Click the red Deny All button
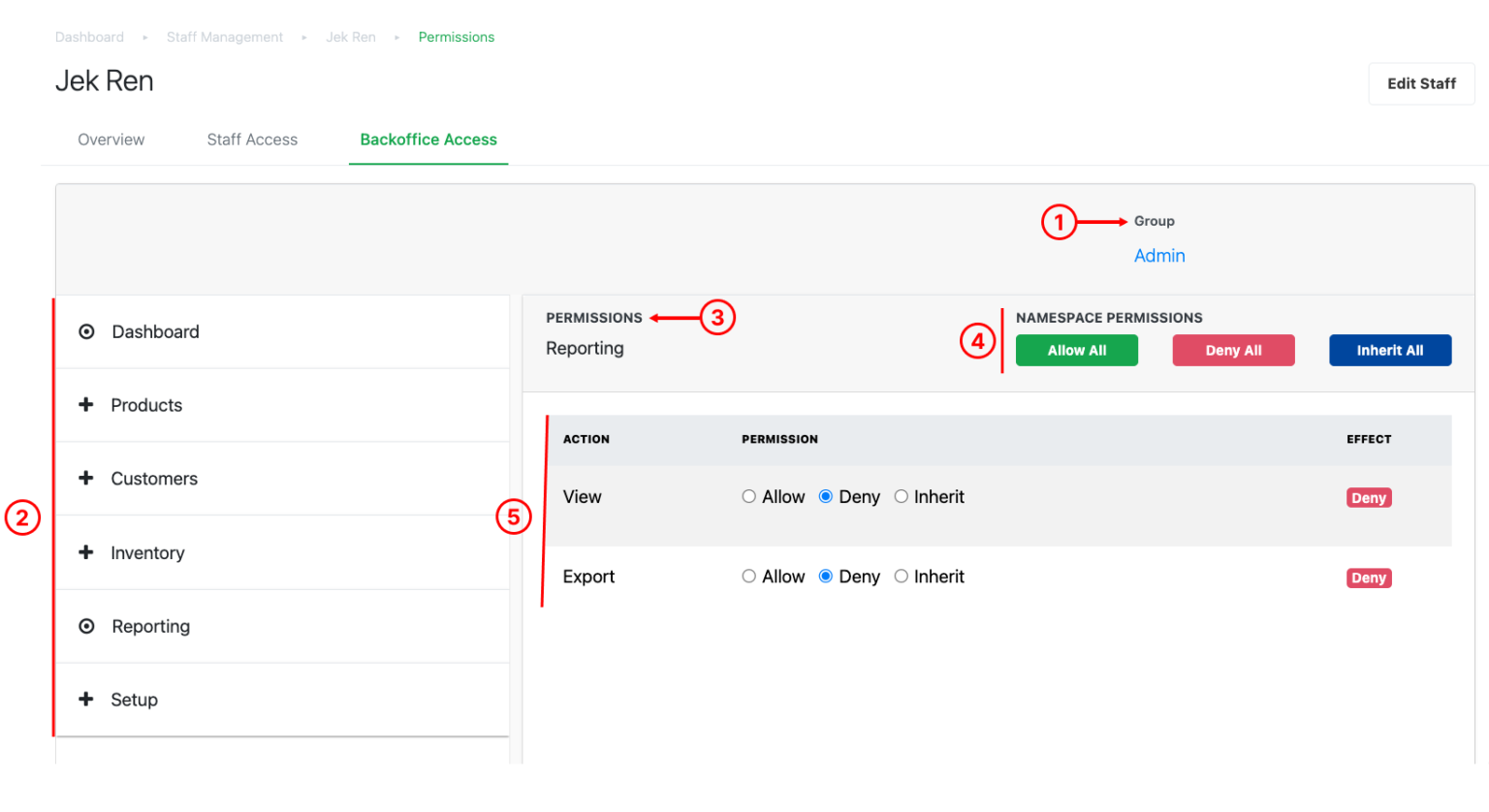The image size is (1489, 812). (x=1233, y=351)
